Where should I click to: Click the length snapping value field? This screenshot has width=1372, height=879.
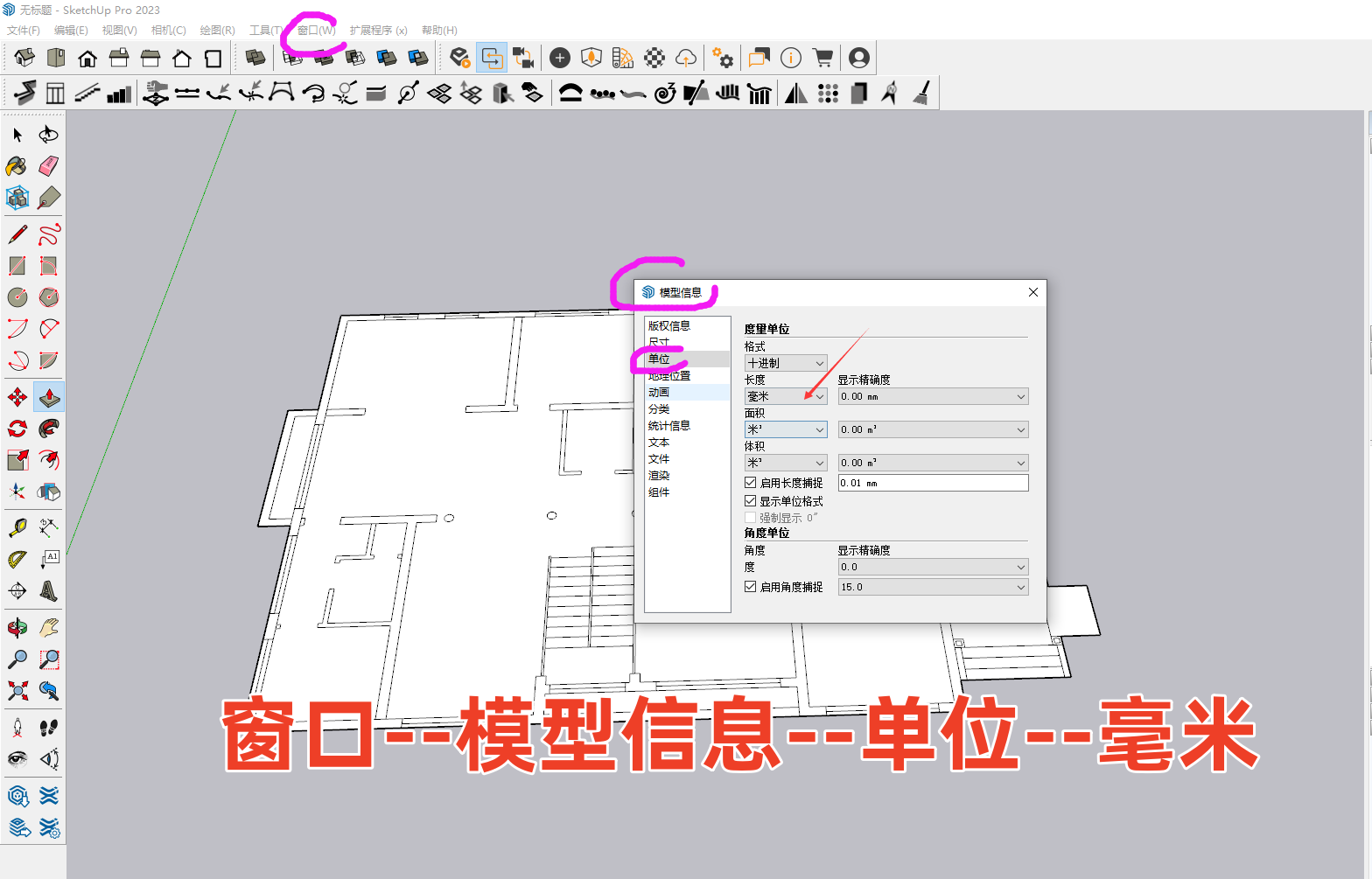(933, 483)
